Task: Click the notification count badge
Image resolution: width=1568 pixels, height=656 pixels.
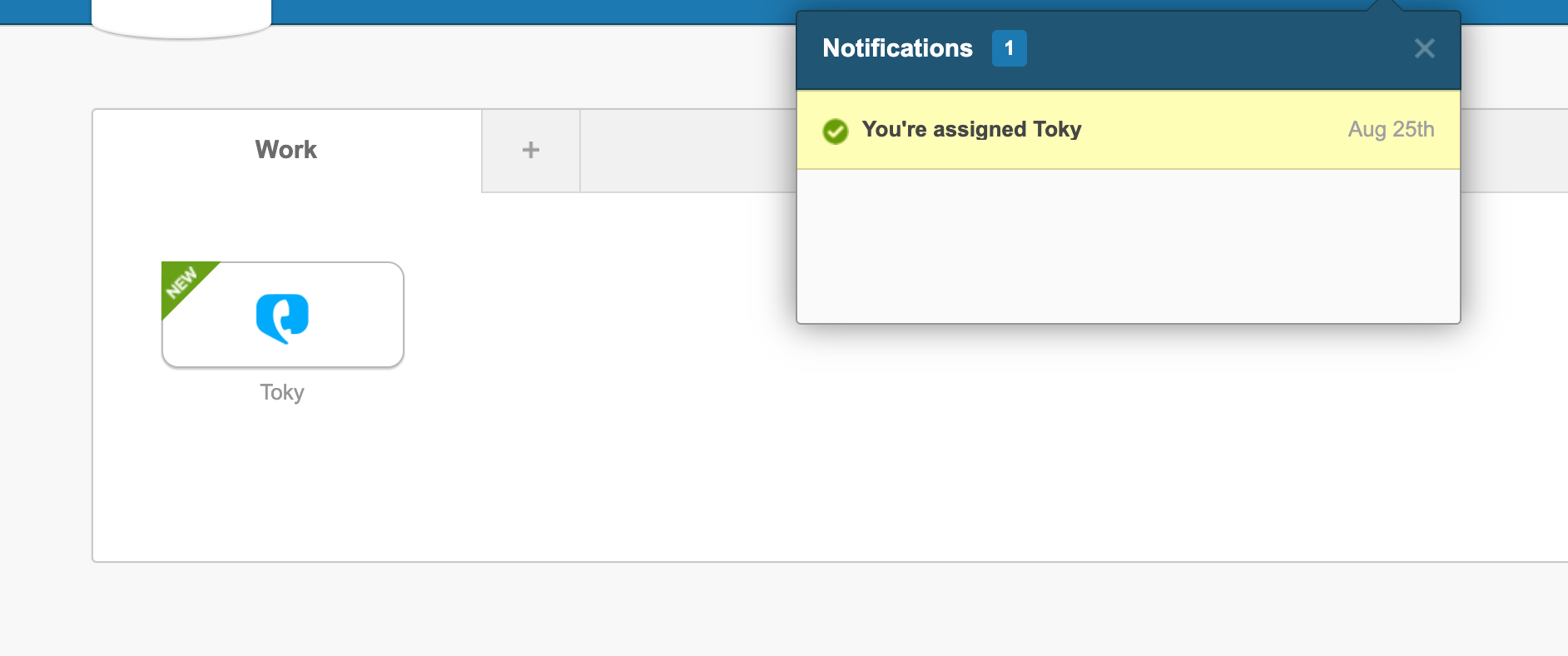Action: 1009,48
